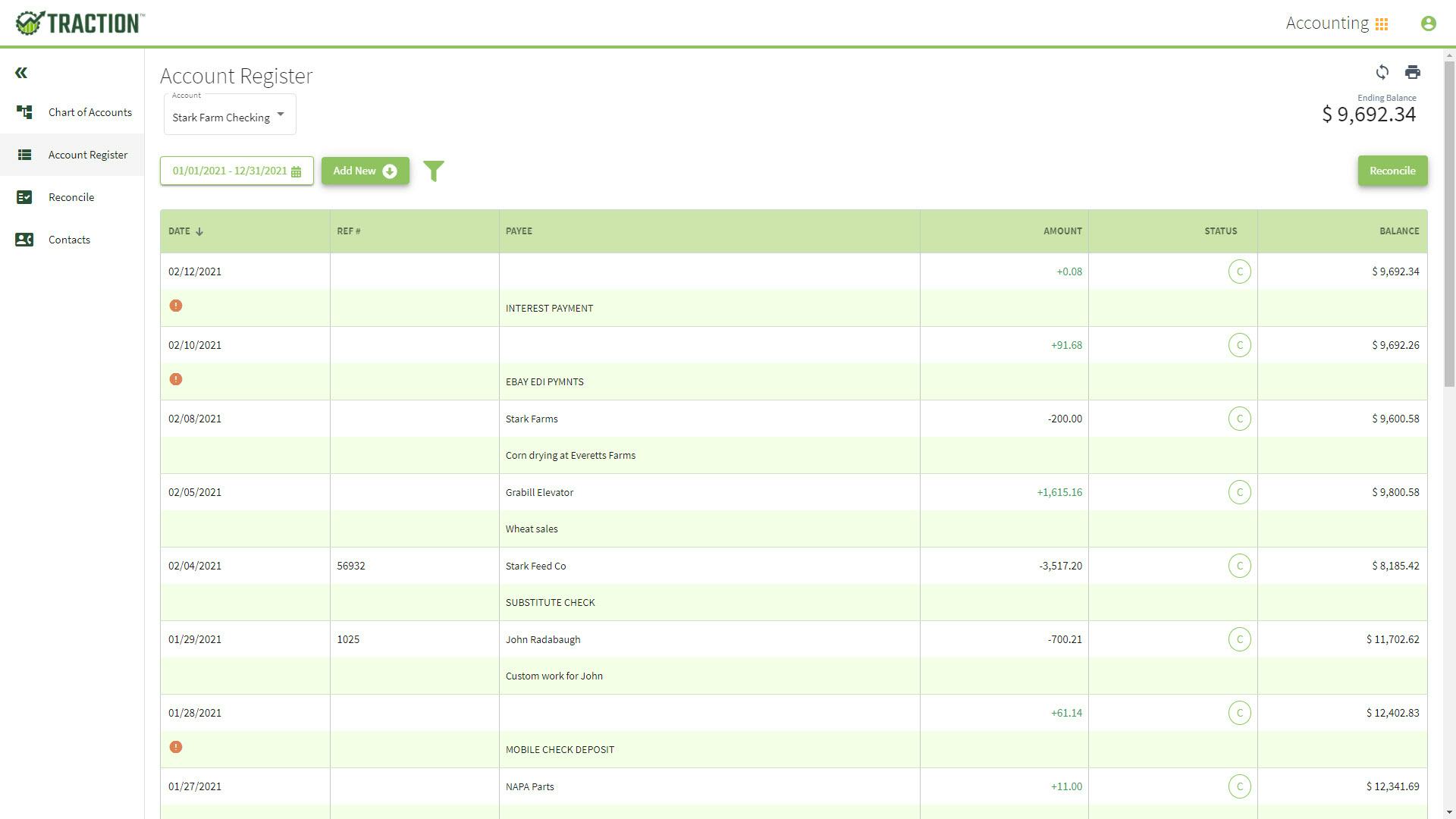The width and height of the screenshot is (1456, 819).
Task: Click the Add New button
Action: 365,171
